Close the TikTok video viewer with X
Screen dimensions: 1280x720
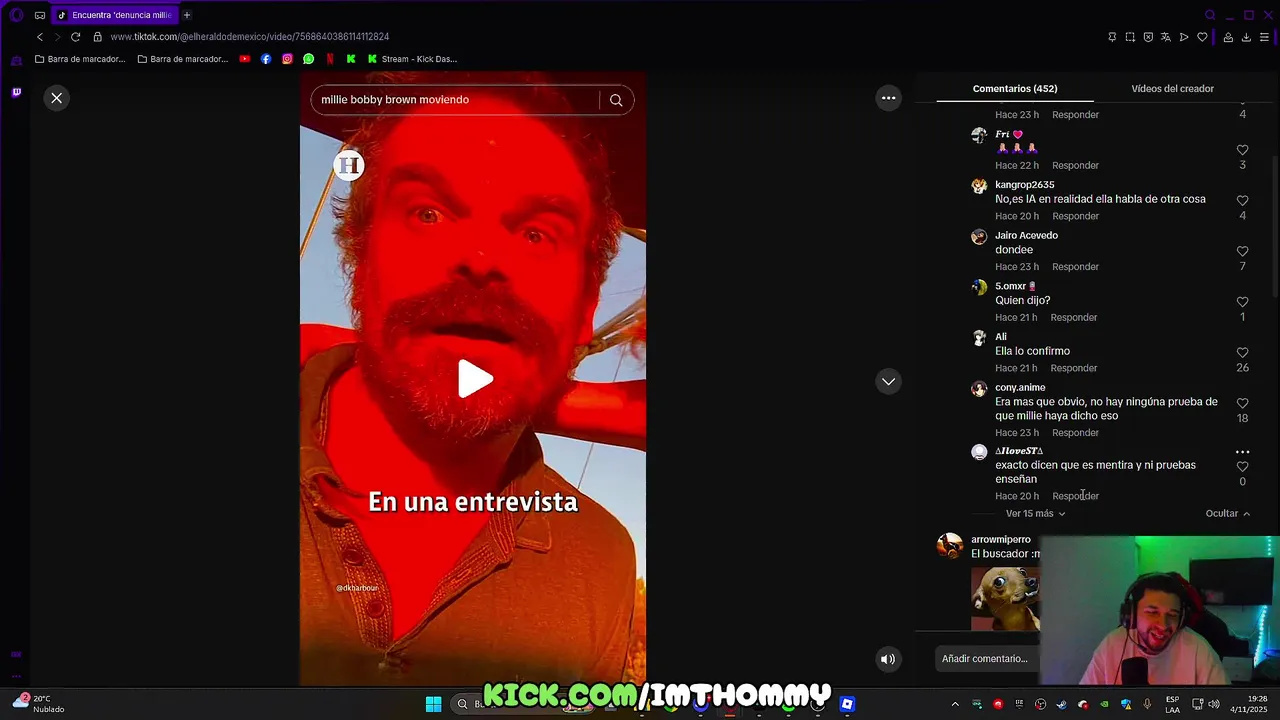(57, 98)
